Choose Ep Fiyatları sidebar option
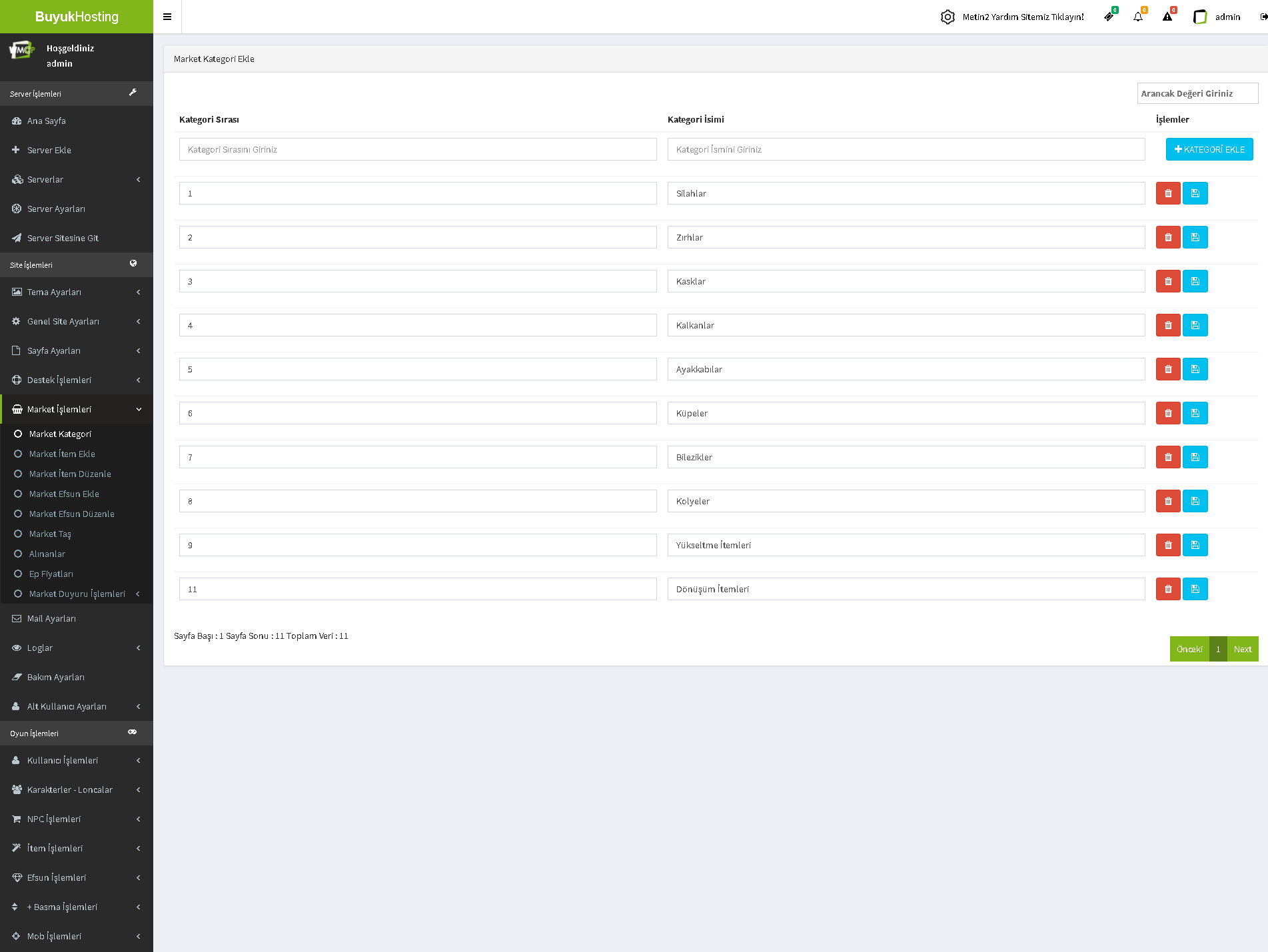Viewport: 1268px width, 952px height. tap(51, 574)
